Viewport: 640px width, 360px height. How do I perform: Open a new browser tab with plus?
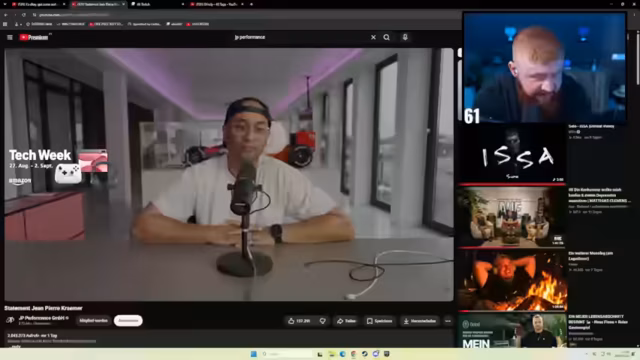coord(251,4)
